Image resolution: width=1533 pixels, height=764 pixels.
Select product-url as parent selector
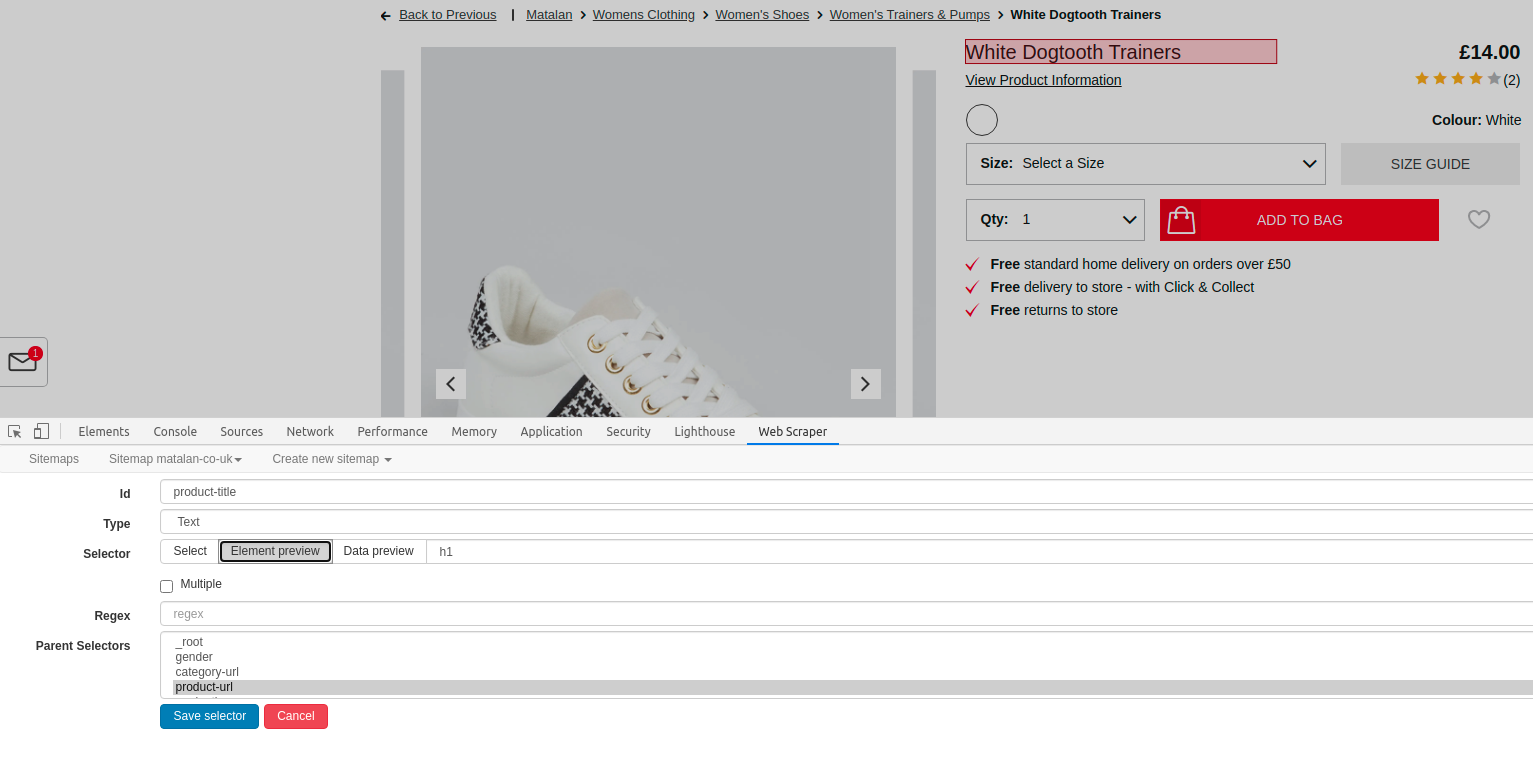coord(204,686)
